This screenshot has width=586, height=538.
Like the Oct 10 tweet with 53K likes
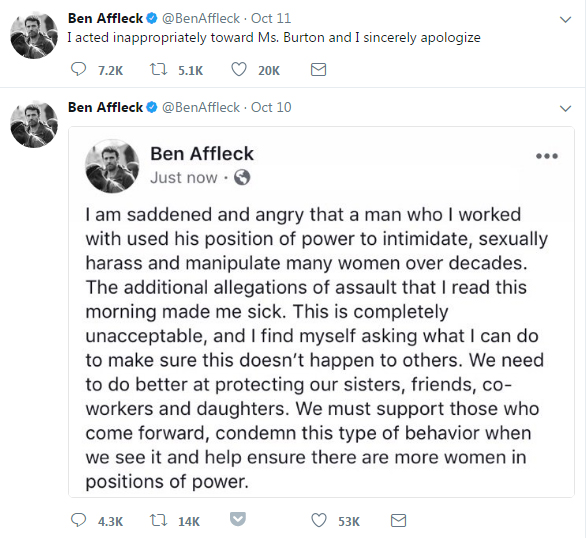[x=319, y=520]
